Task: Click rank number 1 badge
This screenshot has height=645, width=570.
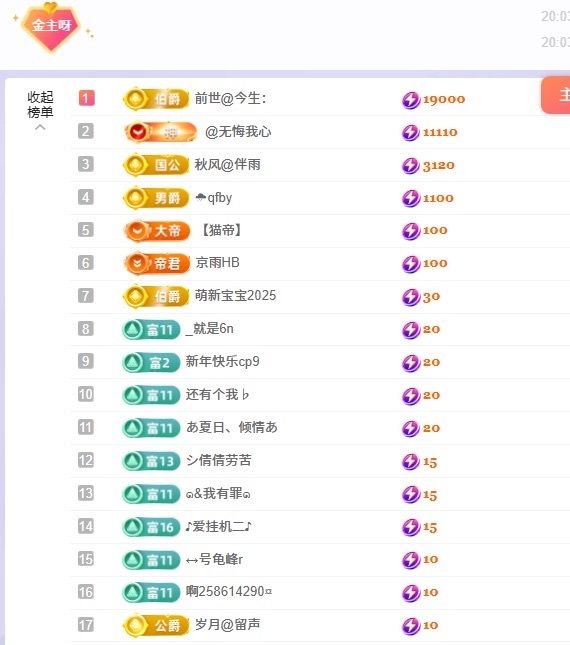Action: tap(86, 98)
